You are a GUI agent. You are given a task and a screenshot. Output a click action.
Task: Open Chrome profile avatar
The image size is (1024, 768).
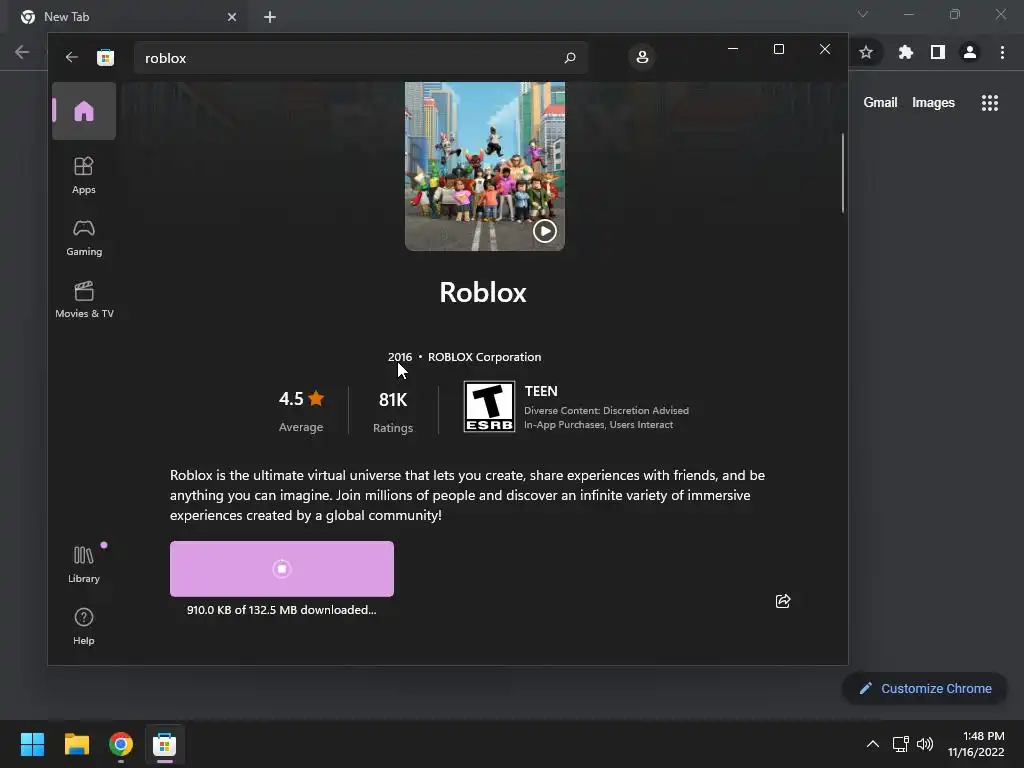tap(970, 52)
